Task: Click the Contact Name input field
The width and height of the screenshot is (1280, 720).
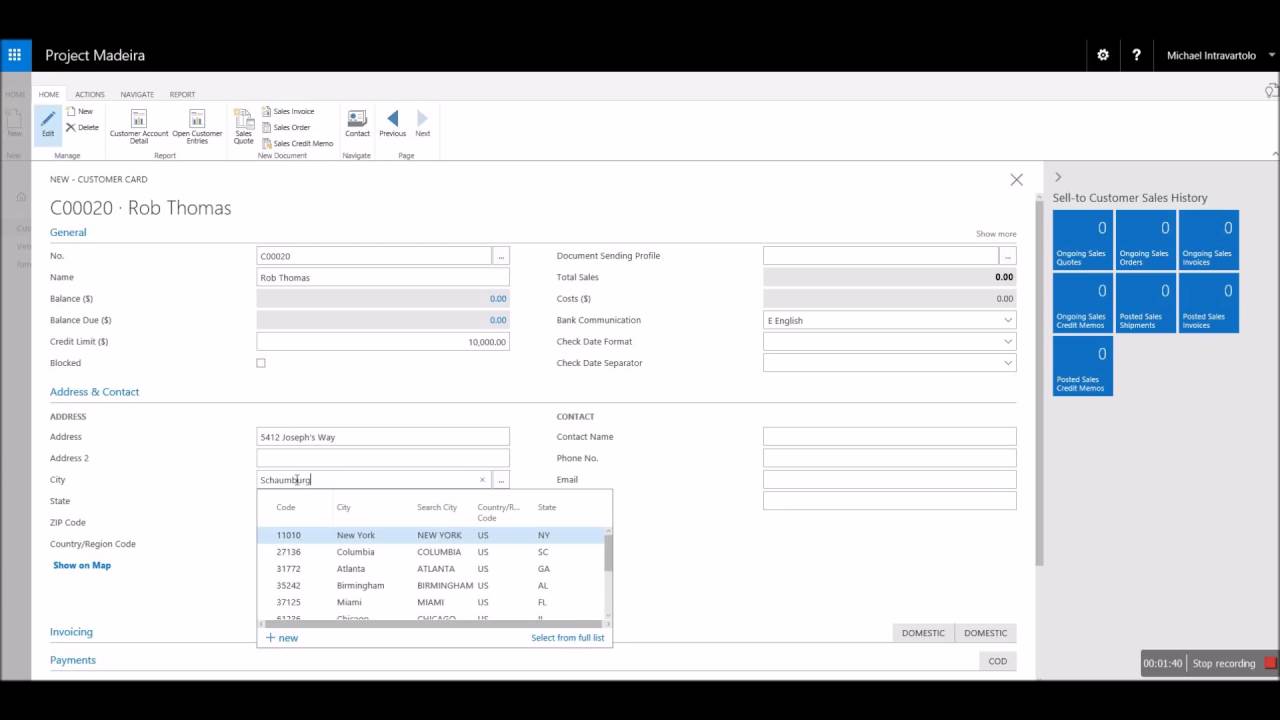Action: [889, 437]
